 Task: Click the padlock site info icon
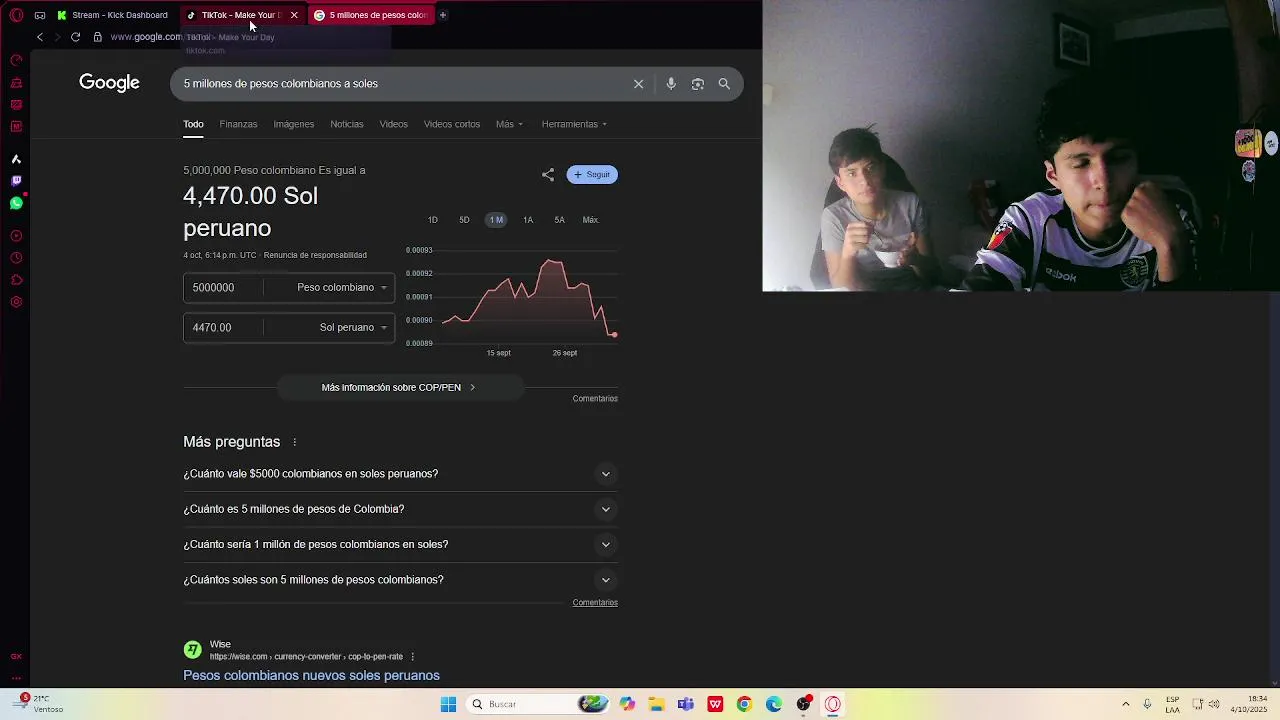coord(97,37)
